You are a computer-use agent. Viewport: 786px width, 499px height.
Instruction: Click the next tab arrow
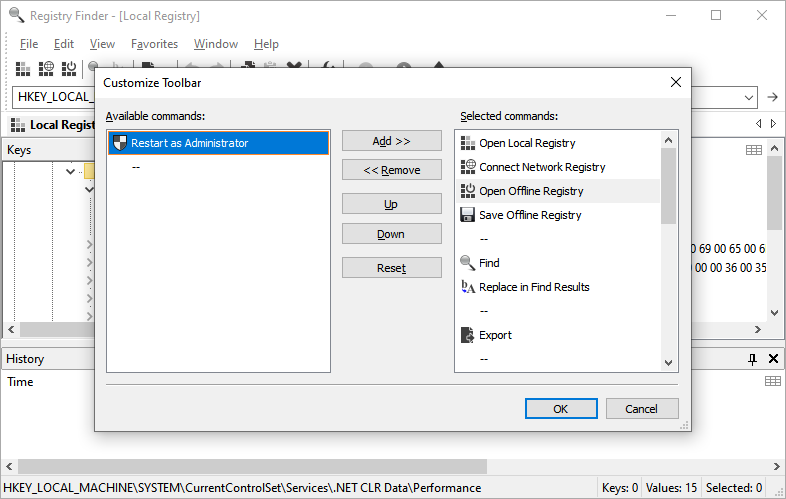coord(773,123)
